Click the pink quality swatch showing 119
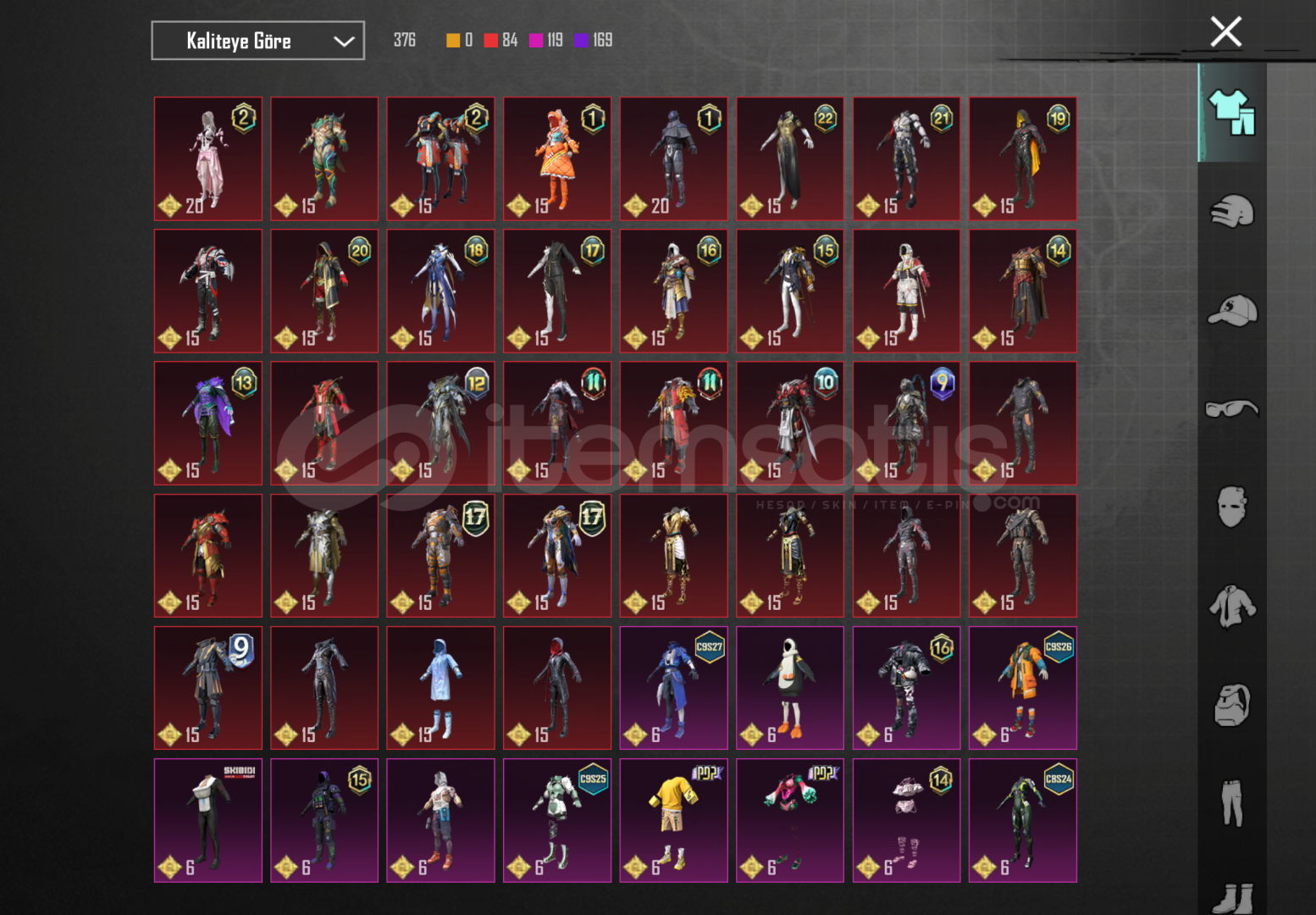The height and width of the screenshot is (915, 1316). point(536,40)
